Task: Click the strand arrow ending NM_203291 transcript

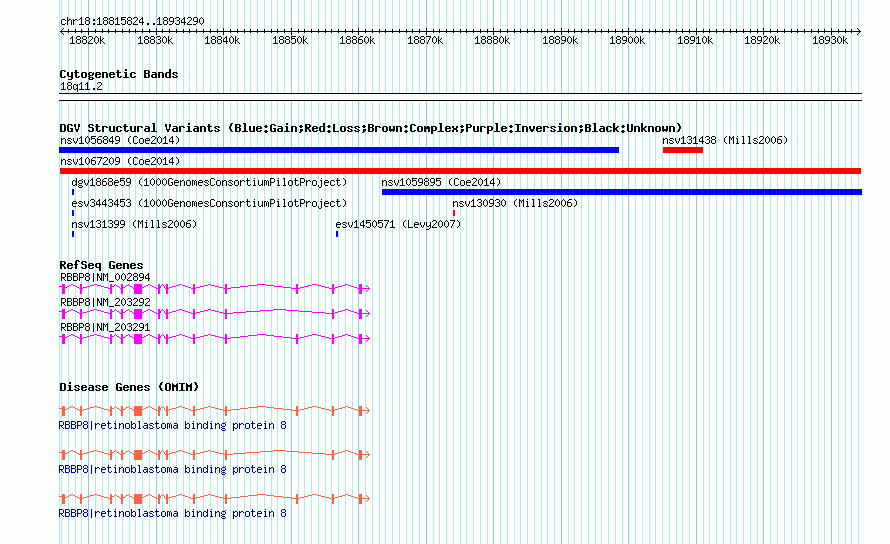Action: (367, 339)
